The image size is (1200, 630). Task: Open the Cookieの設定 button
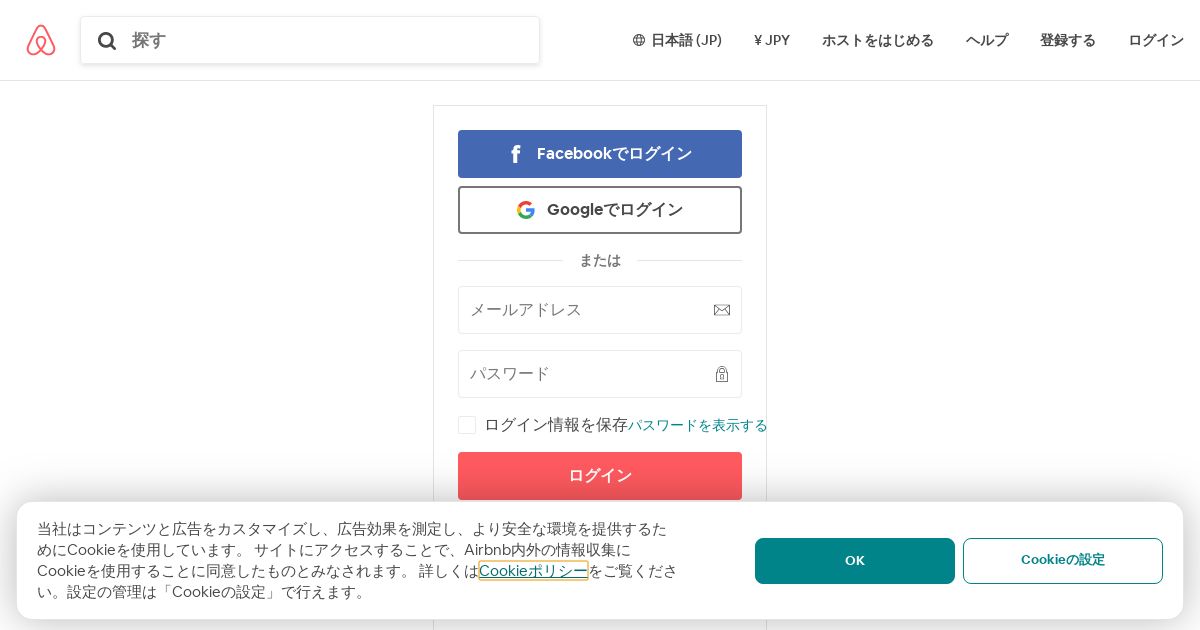point(1063,561)
